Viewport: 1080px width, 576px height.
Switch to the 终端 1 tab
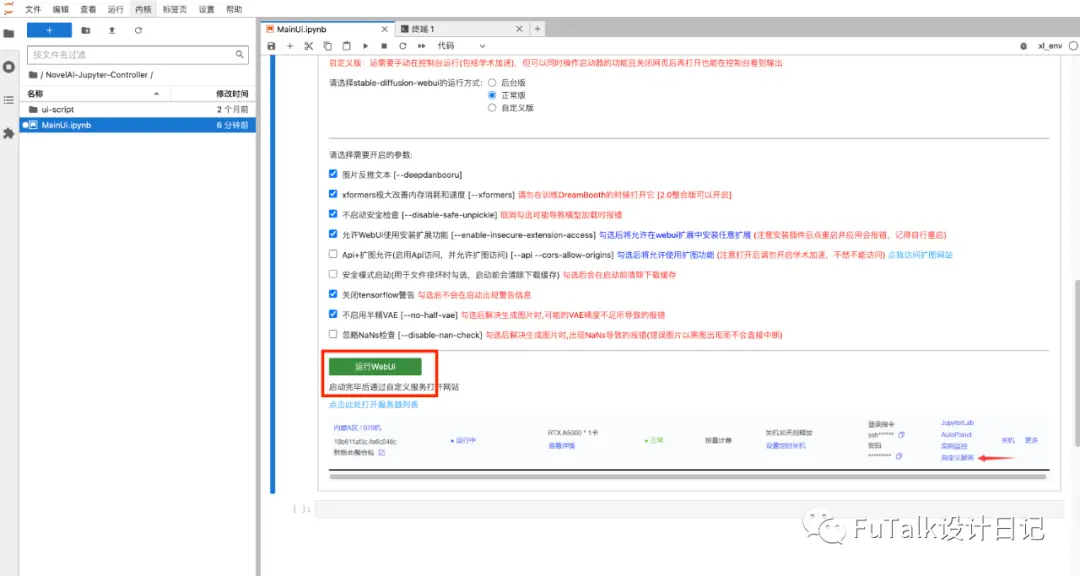(x=461, y=29)
